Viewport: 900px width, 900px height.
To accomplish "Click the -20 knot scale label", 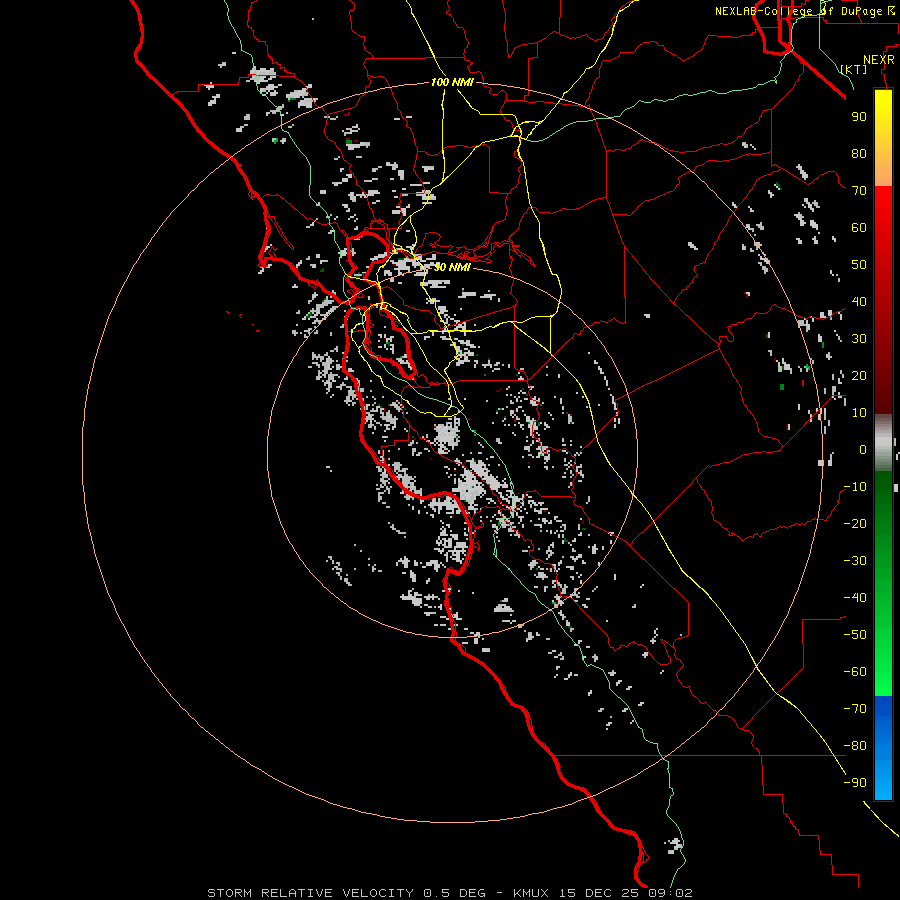I will 855,524.
